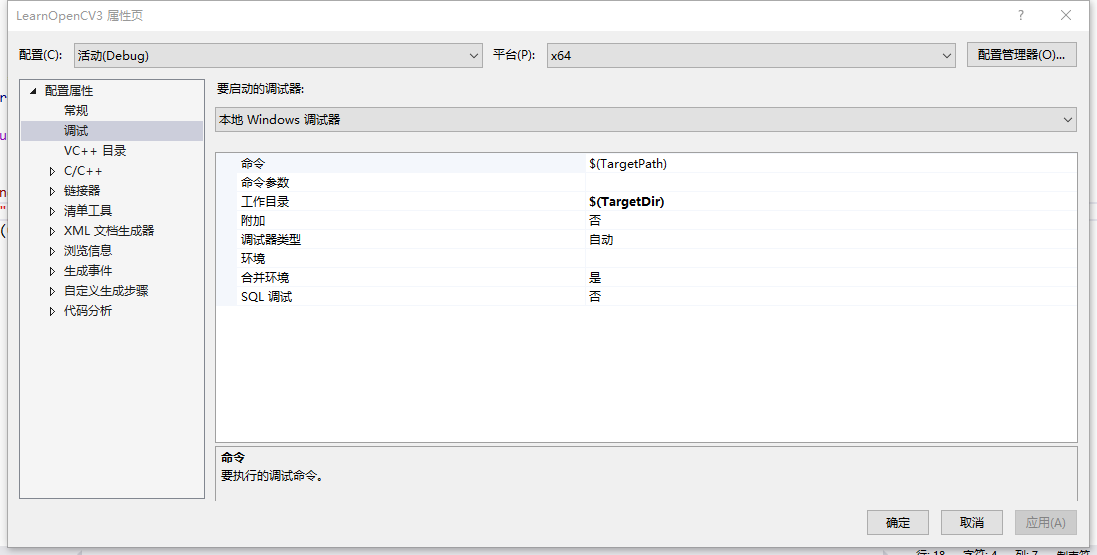Select the 生成事件 tree item label
The width and height of the screenshot is (1097, 555).
coord(88,271)
